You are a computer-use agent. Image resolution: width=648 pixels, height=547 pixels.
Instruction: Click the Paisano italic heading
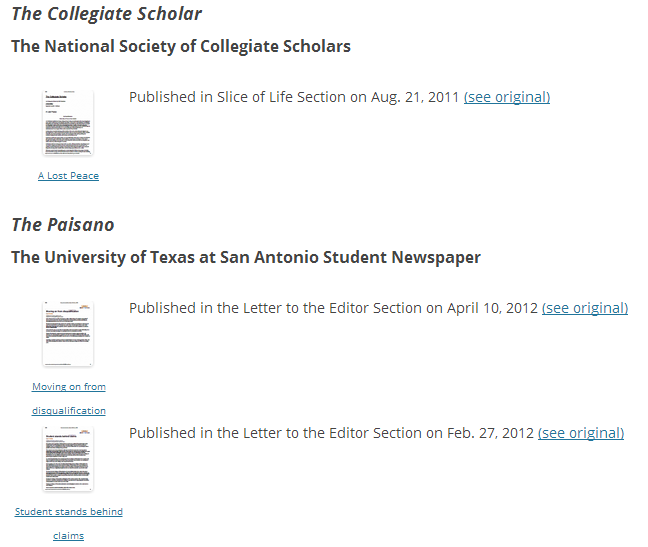63,225
